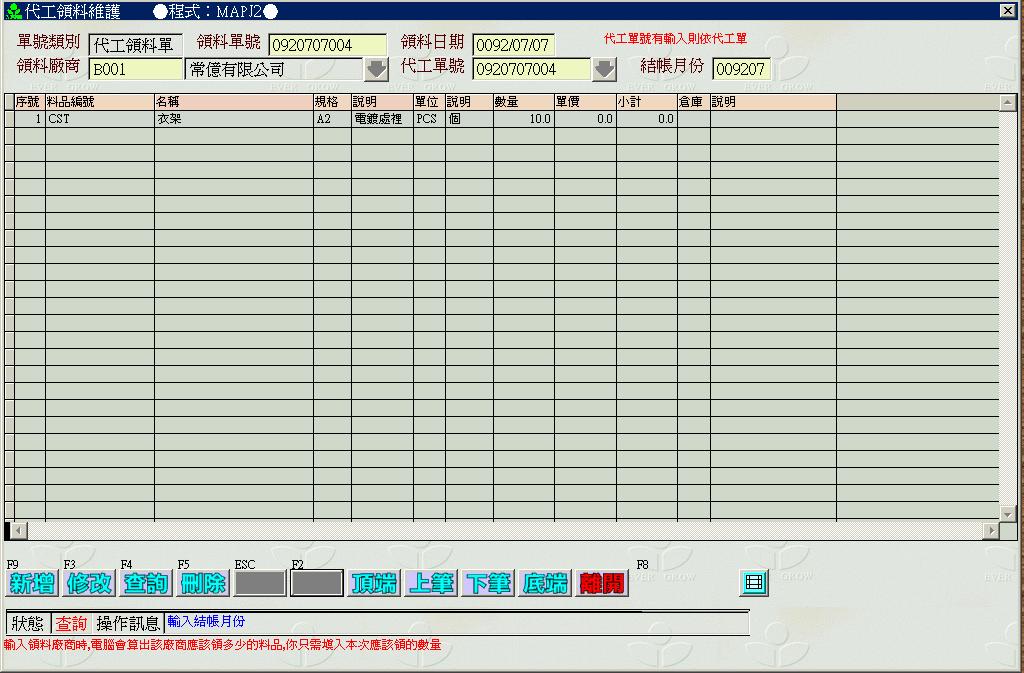This screenshot has height=673, width=1024.
Task: Click the 新增 (Add) button
Action: pyautogui.click(x=32, y=584)
